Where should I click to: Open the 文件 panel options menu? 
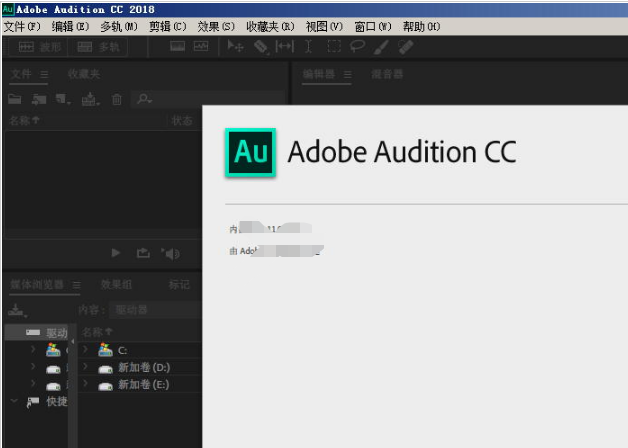[x=44, y=74]
